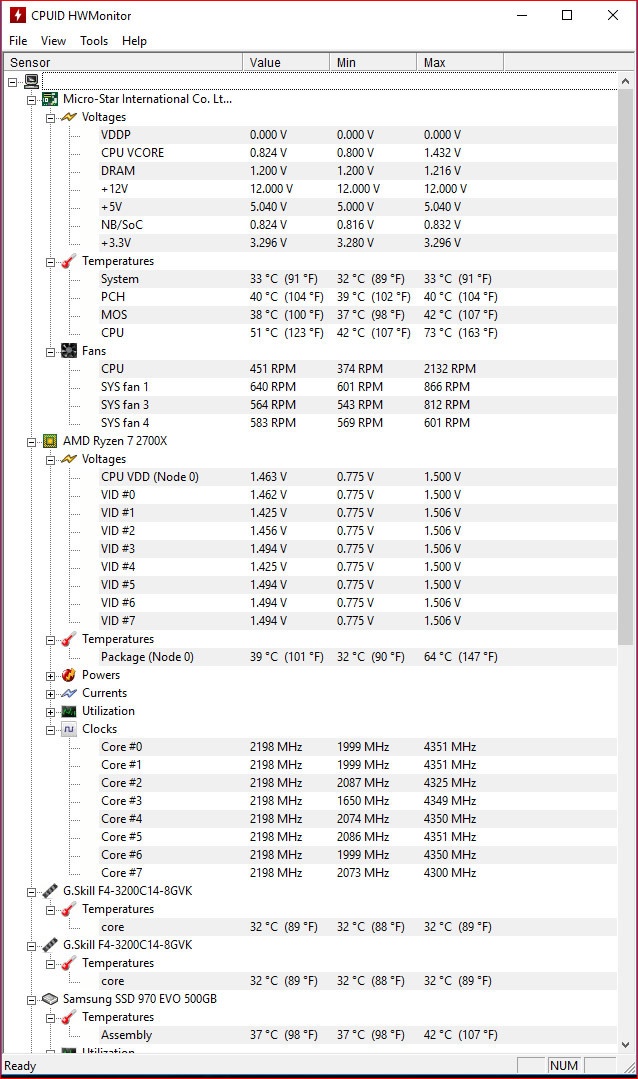Viewport: 638px width, 1079px height.
Task: Click the AMD Ryzen 7 2700X chip icon
Action: pyautogui.click(x=50, y=441)
